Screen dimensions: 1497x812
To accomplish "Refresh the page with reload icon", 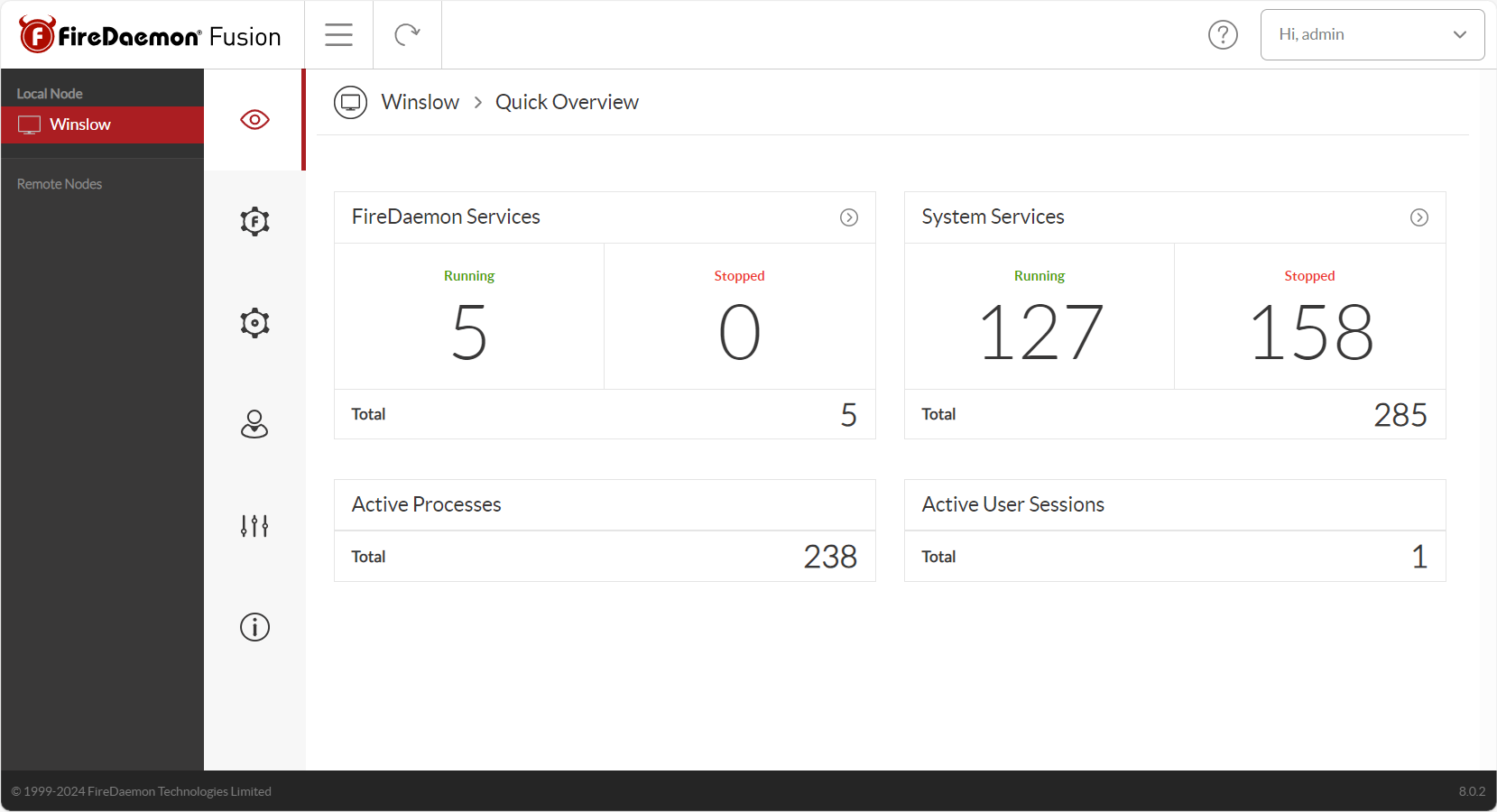I will tap(408, 34).
